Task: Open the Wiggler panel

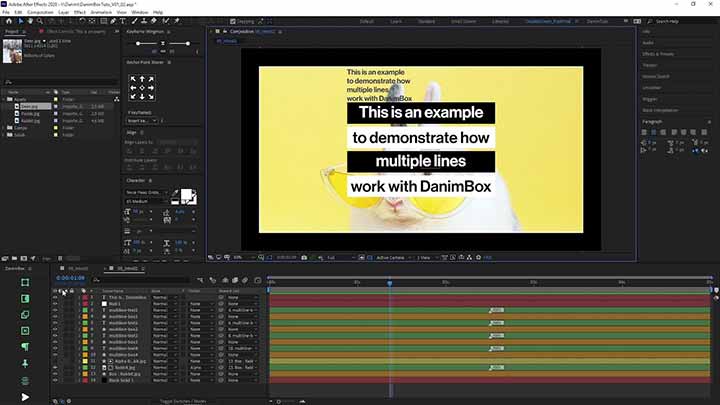Action: (x=650, y=99)
